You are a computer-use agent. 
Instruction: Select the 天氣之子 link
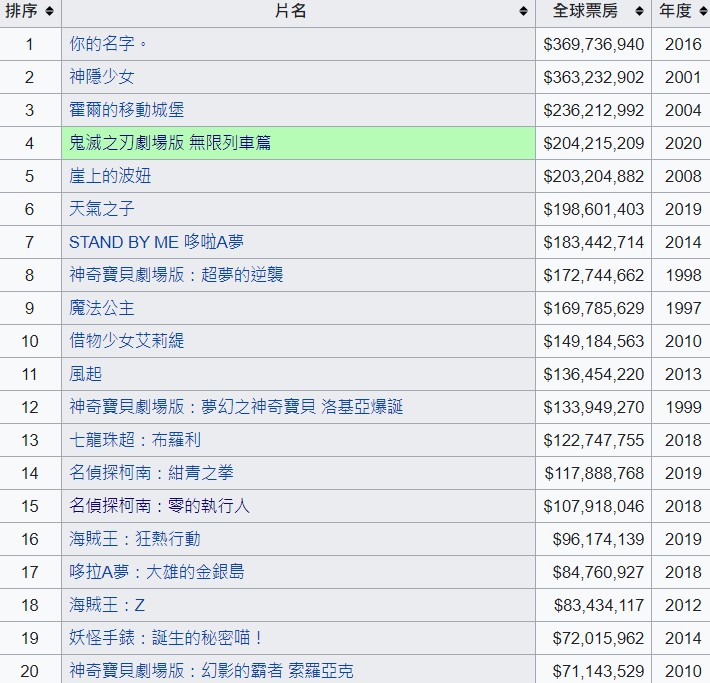(x=101, y=209)
